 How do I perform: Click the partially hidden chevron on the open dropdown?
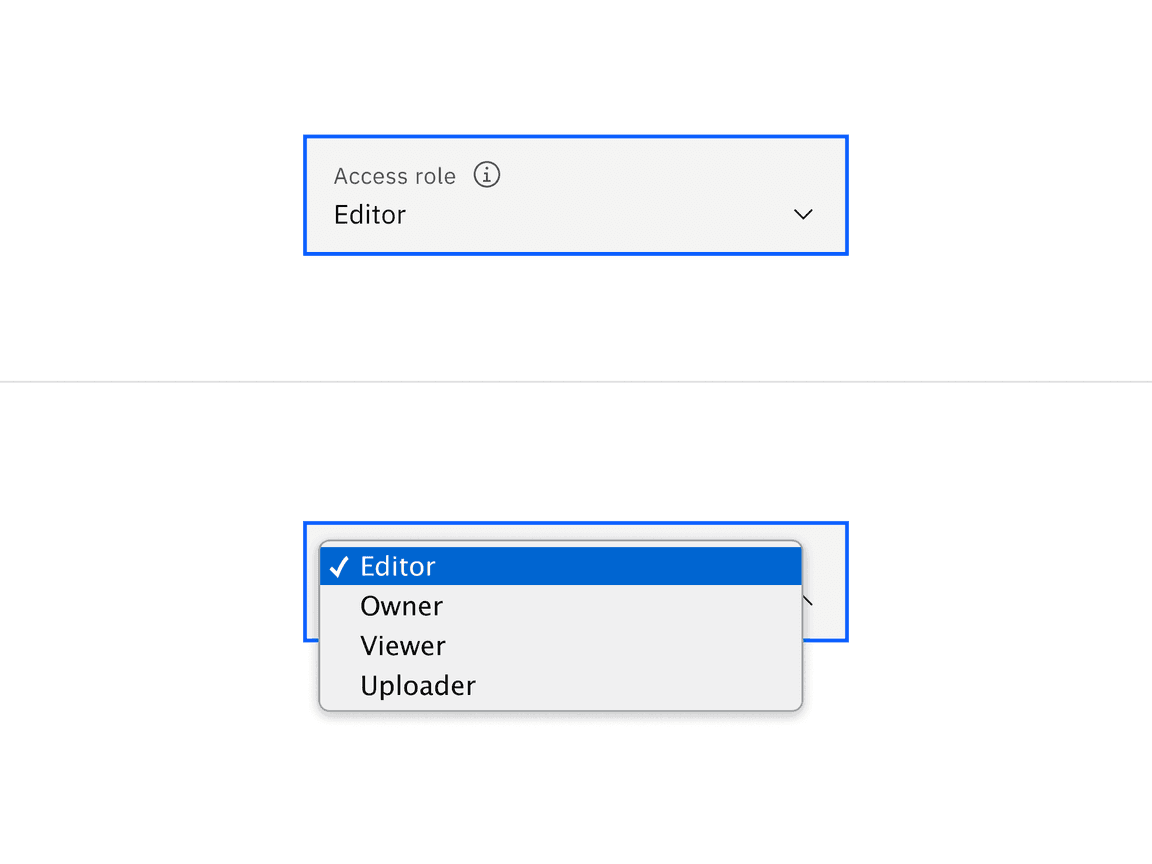tap(810, 599)
